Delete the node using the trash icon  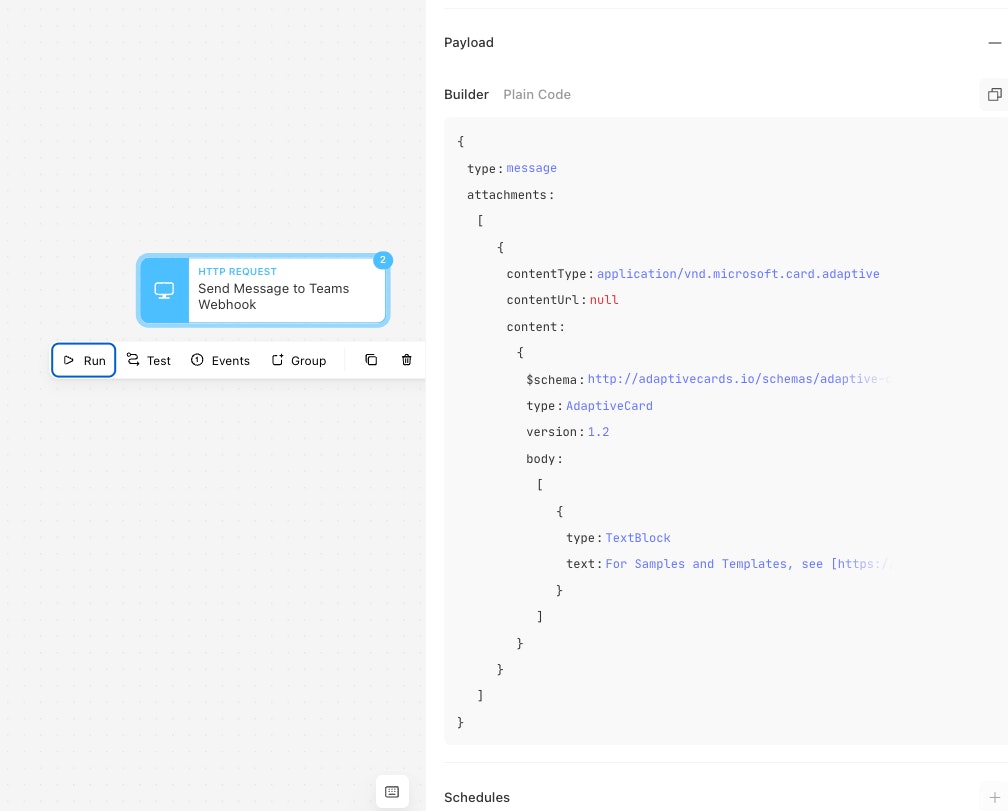tap(406, 360)
